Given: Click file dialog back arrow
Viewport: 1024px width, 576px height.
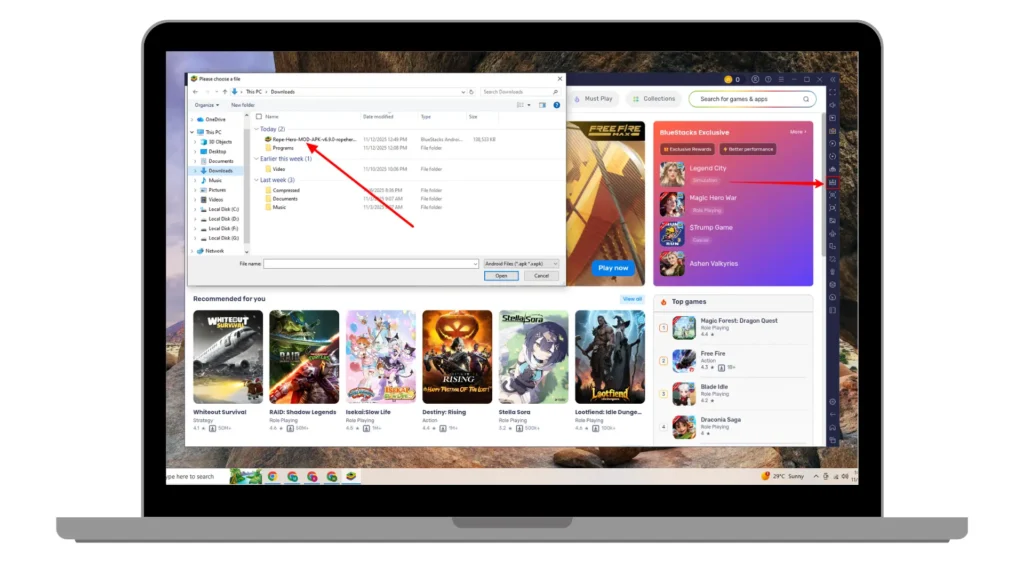Looking at the screenshot, I should 195,92.
